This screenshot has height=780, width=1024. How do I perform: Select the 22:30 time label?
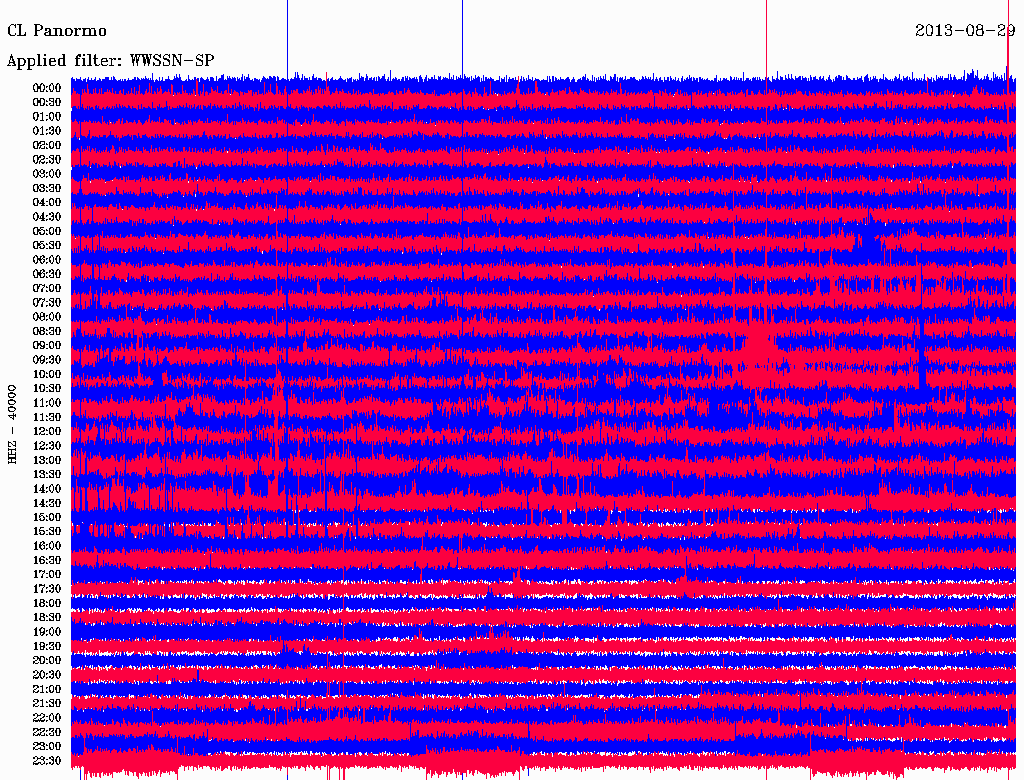coord(47,732)
